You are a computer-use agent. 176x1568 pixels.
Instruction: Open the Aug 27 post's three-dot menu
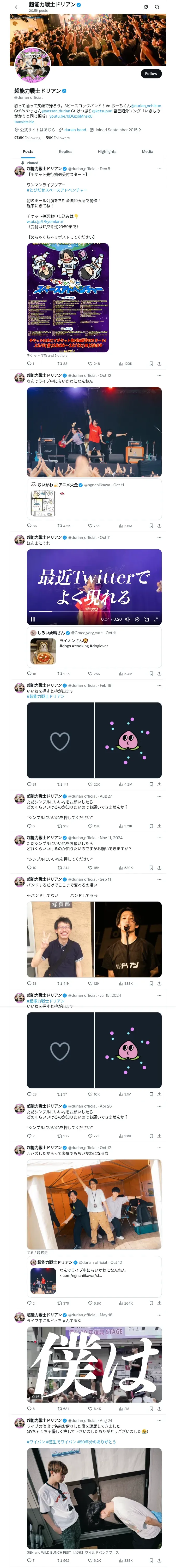(159, 795)
